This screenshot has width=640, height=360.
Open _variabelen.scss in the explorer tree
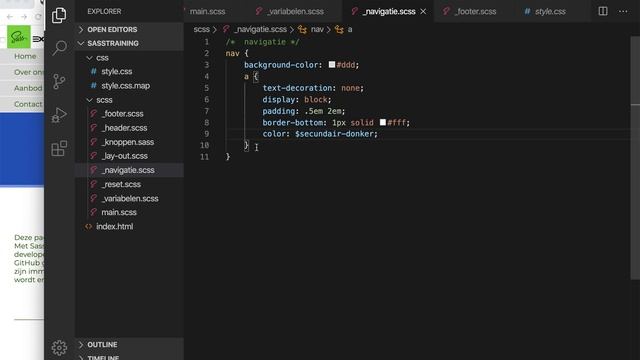[x=129, y=198]
